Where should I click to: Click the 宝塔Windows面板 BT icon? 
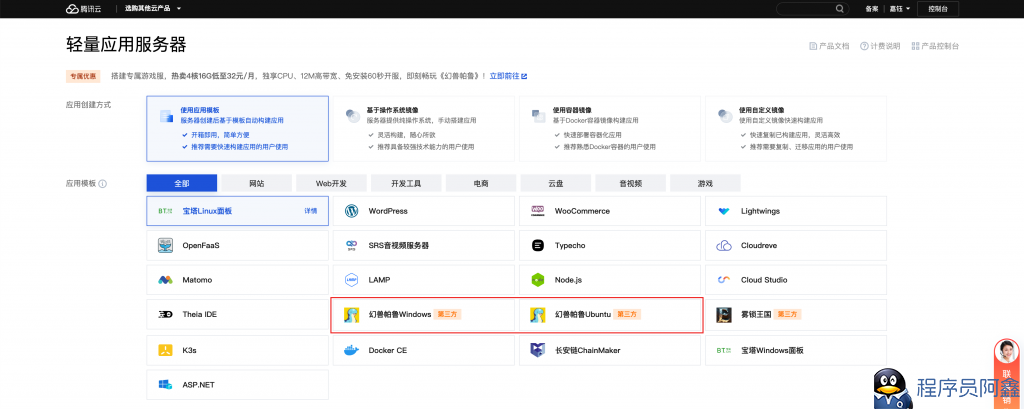[x=724, y=350]
